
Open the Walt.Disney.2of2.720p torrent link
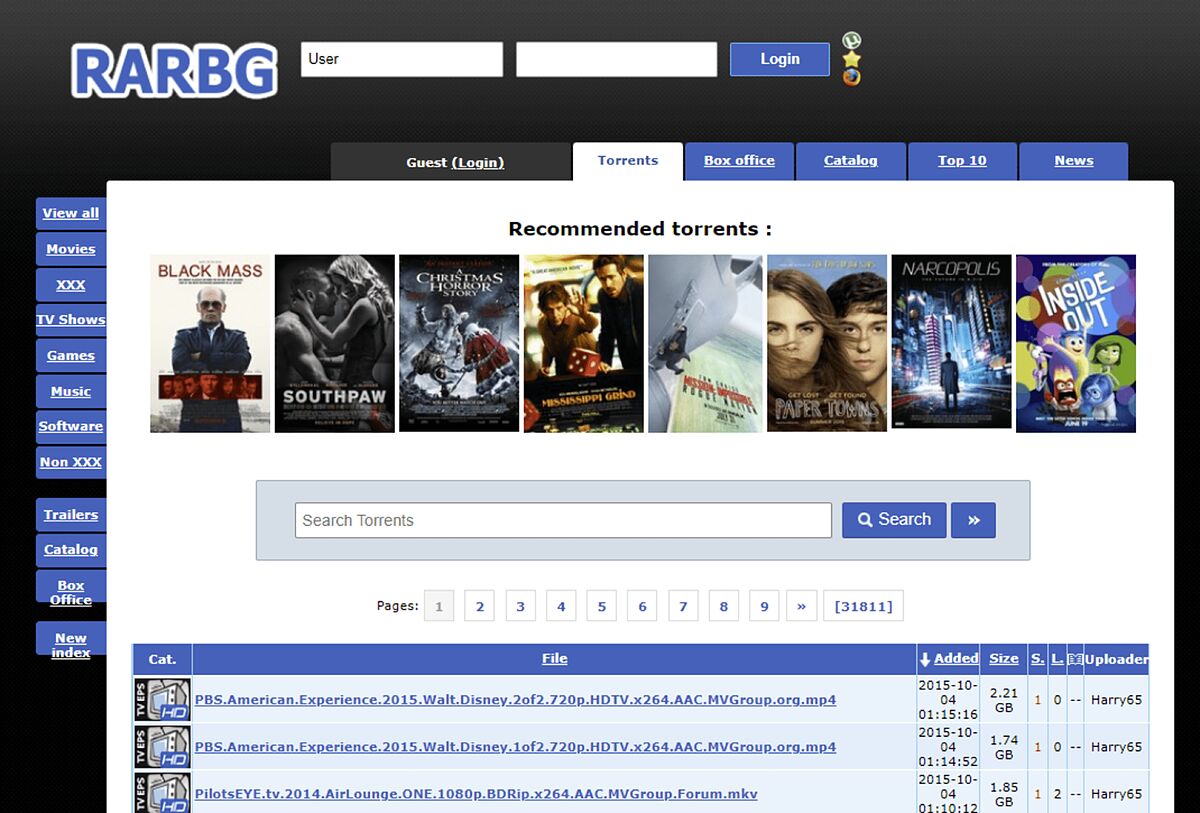pyautogui.click(x=516, y=700)
